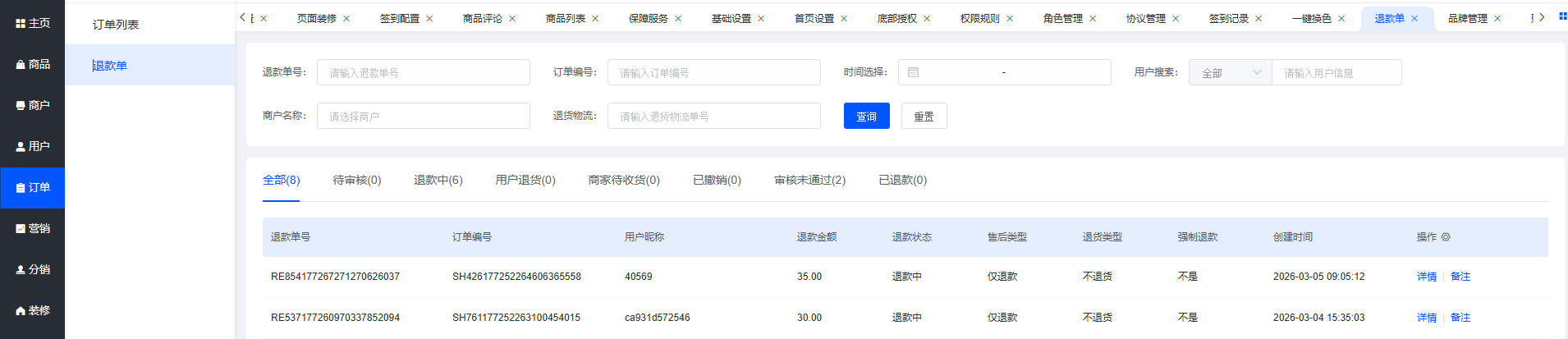Close the 底部授权 tab
1568x339 pixels.
(x=927, y=19)
